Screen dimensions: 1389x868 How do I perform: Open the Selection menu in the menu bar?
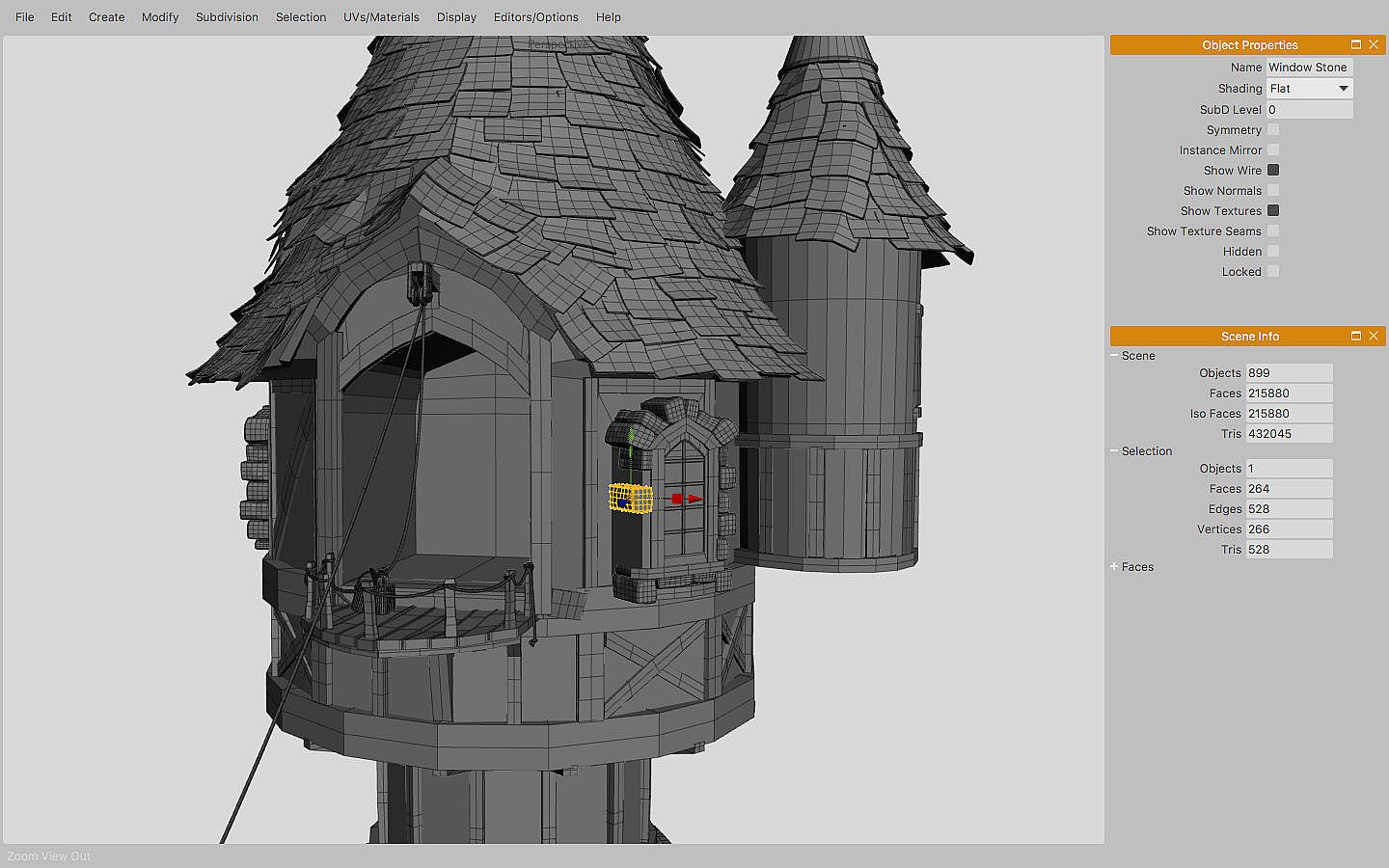pyautogui.click(x=301, y=17)
